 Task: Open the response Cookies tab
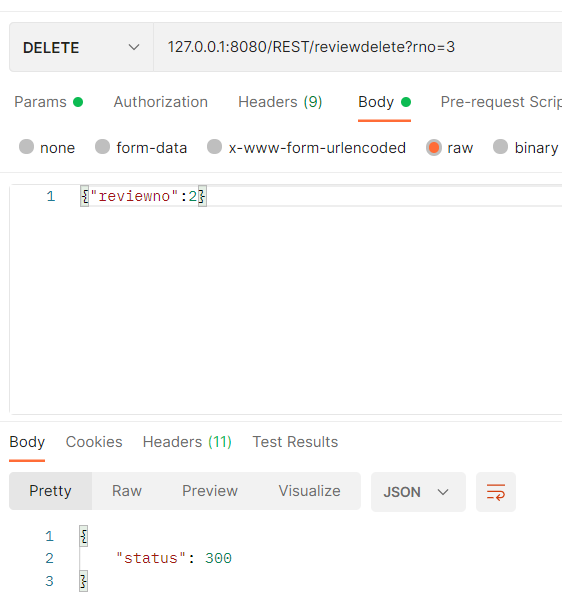pos(94,442)
